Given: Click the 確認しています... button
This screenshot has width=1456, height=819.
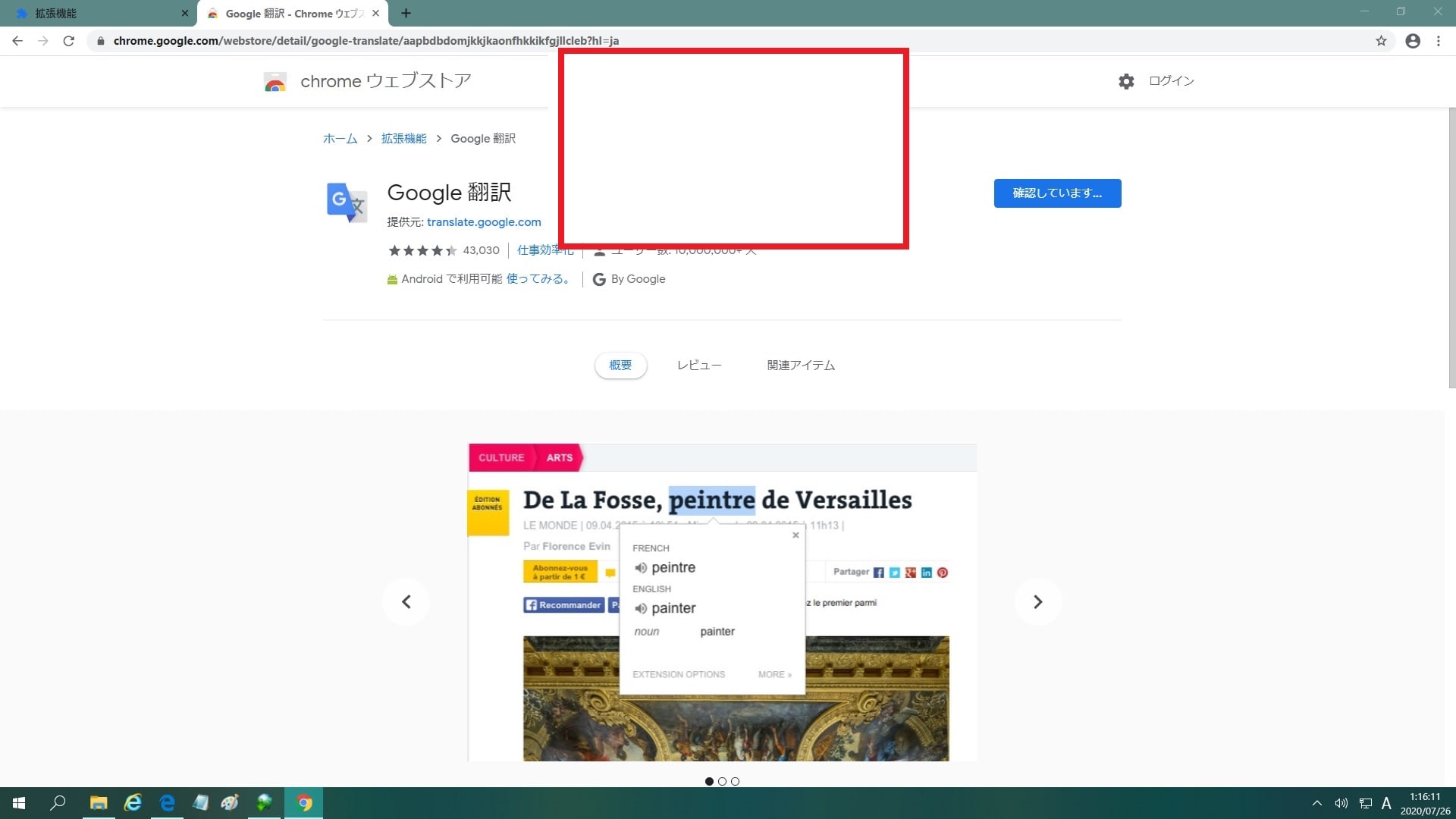Looking at the screenshot, I should [1057, 193].
